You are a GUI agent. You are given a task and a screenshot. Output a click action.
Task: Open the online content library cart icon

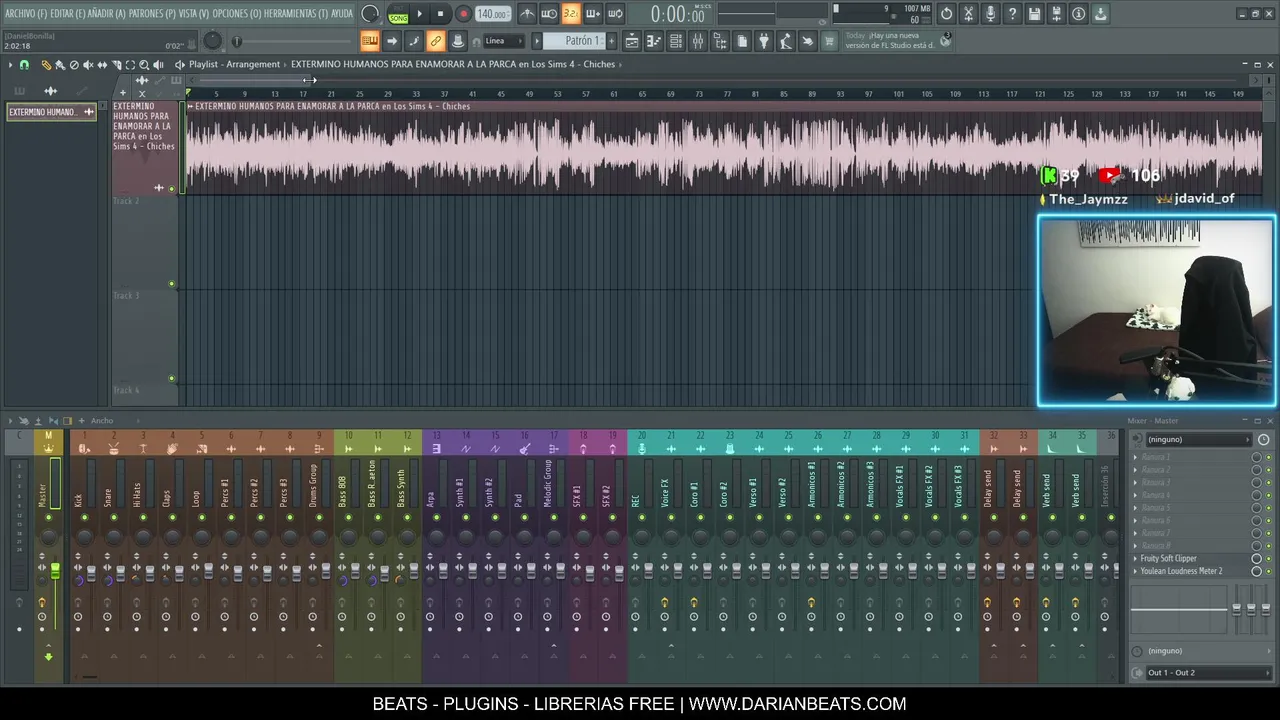[830, 41]
